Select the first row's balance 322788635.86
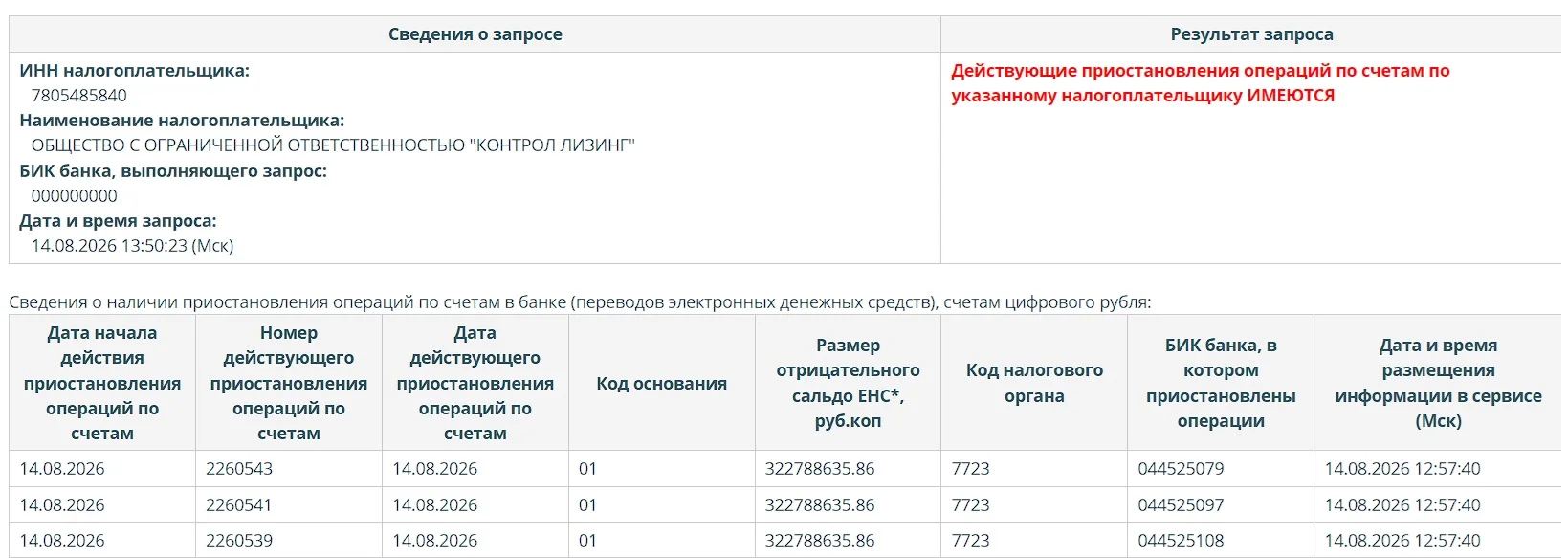The height and width of the screenshot is (558, 1568). pyautogui.click(x=820, y=469)
